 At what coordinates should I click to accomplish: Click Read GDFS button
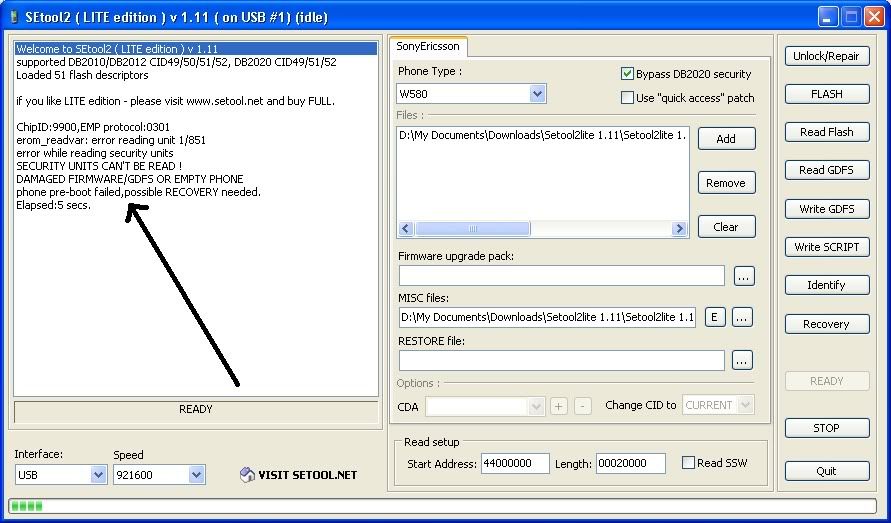(827, 171)
